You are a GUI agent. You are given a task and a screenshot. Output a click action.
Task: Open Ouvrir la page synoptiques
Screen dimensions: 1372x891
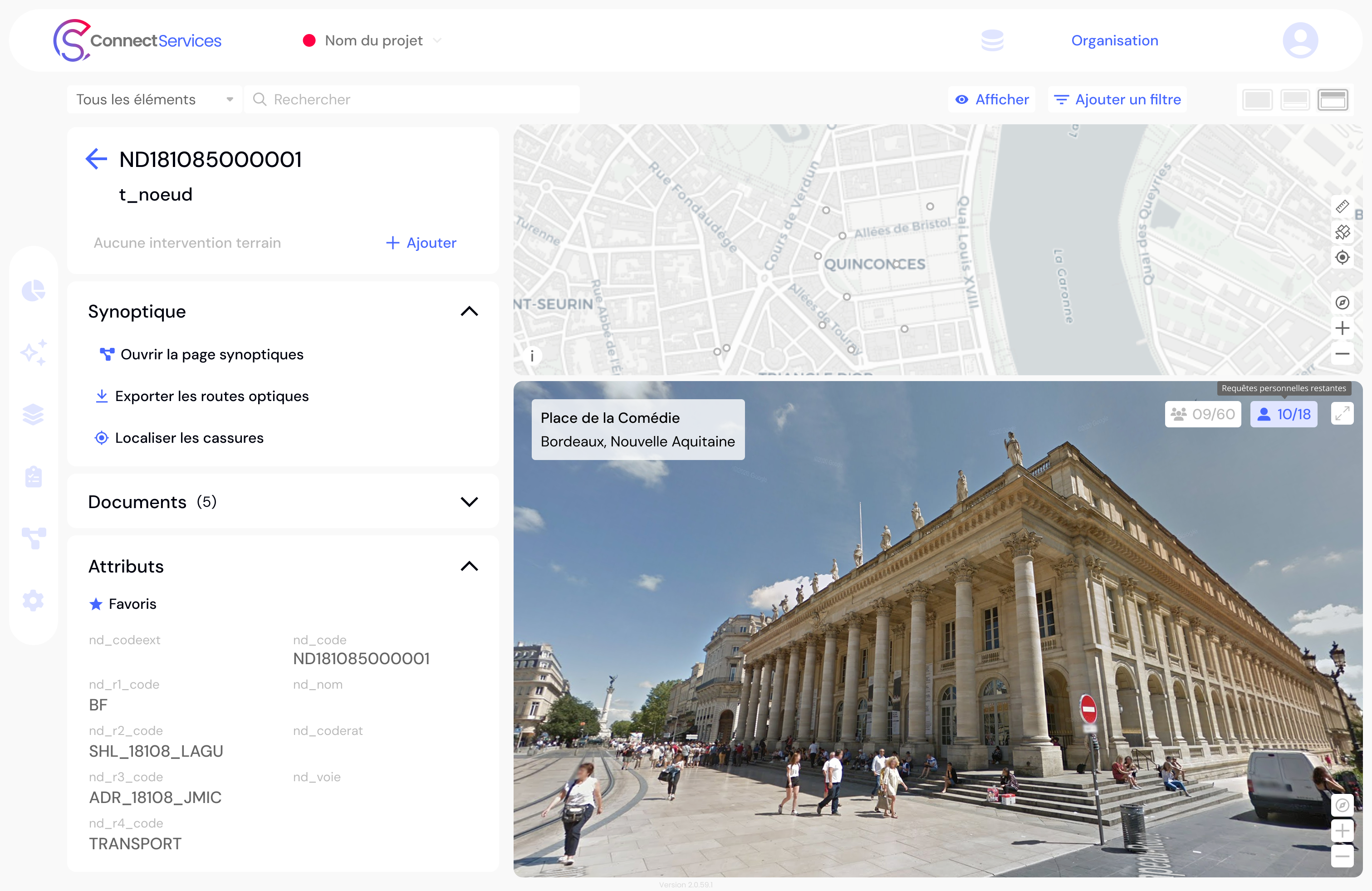(x=201, y=354)
